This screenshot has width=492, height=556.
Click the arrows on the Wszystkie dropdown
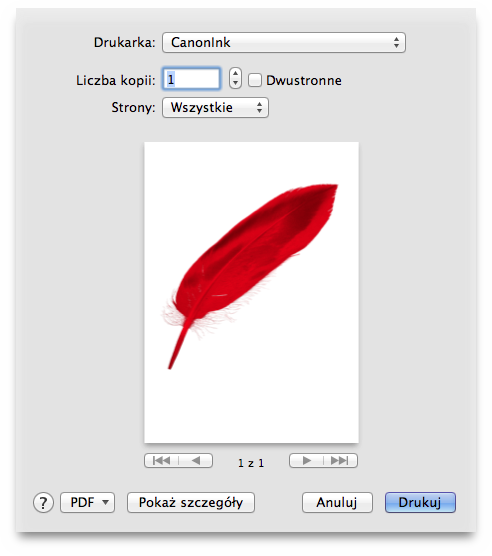tap(259, 107)
